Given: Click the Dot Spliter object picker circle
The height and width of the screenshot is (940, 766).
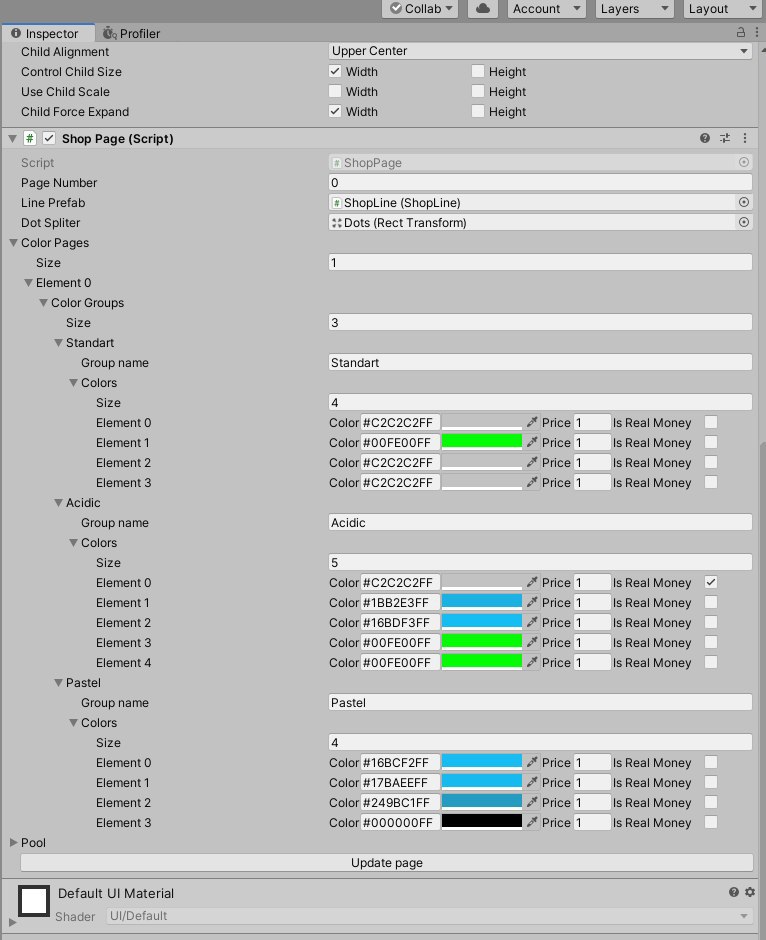Looking at the screenshot, I should 744,222.
